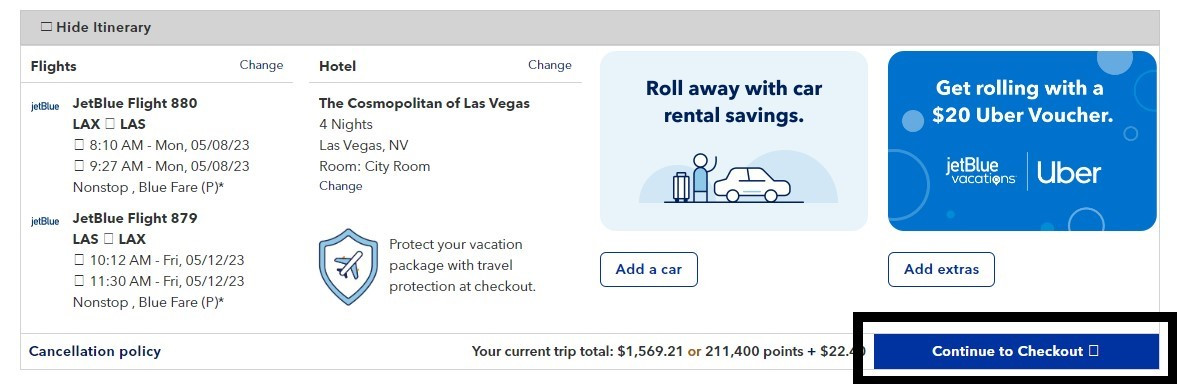Click the travel protection checkout text
This screenshot has height=384, width=1177.
click(x=462, y=266)
